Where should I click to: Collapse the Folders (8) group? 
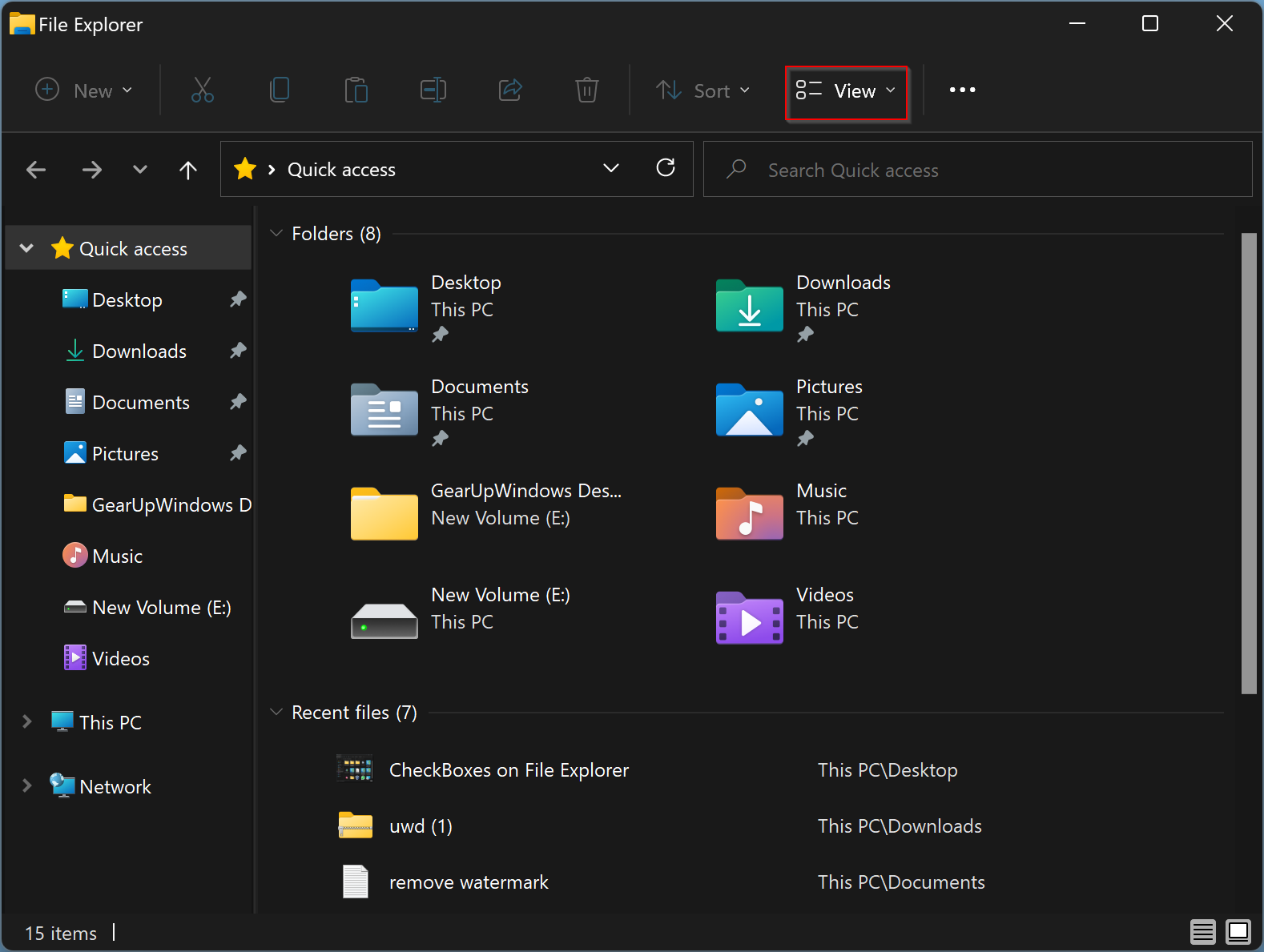coord(276,233)
